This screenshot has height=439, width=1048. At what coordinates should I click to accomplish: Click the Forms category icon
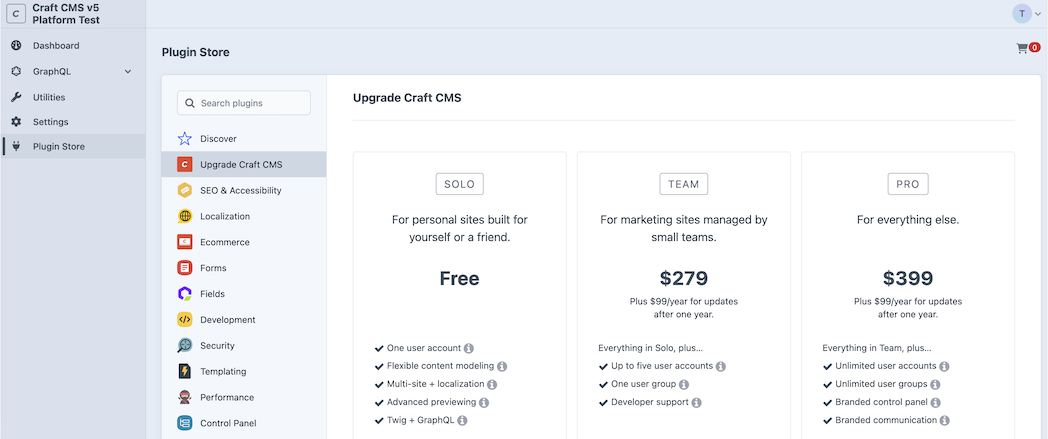pos(184,268)
